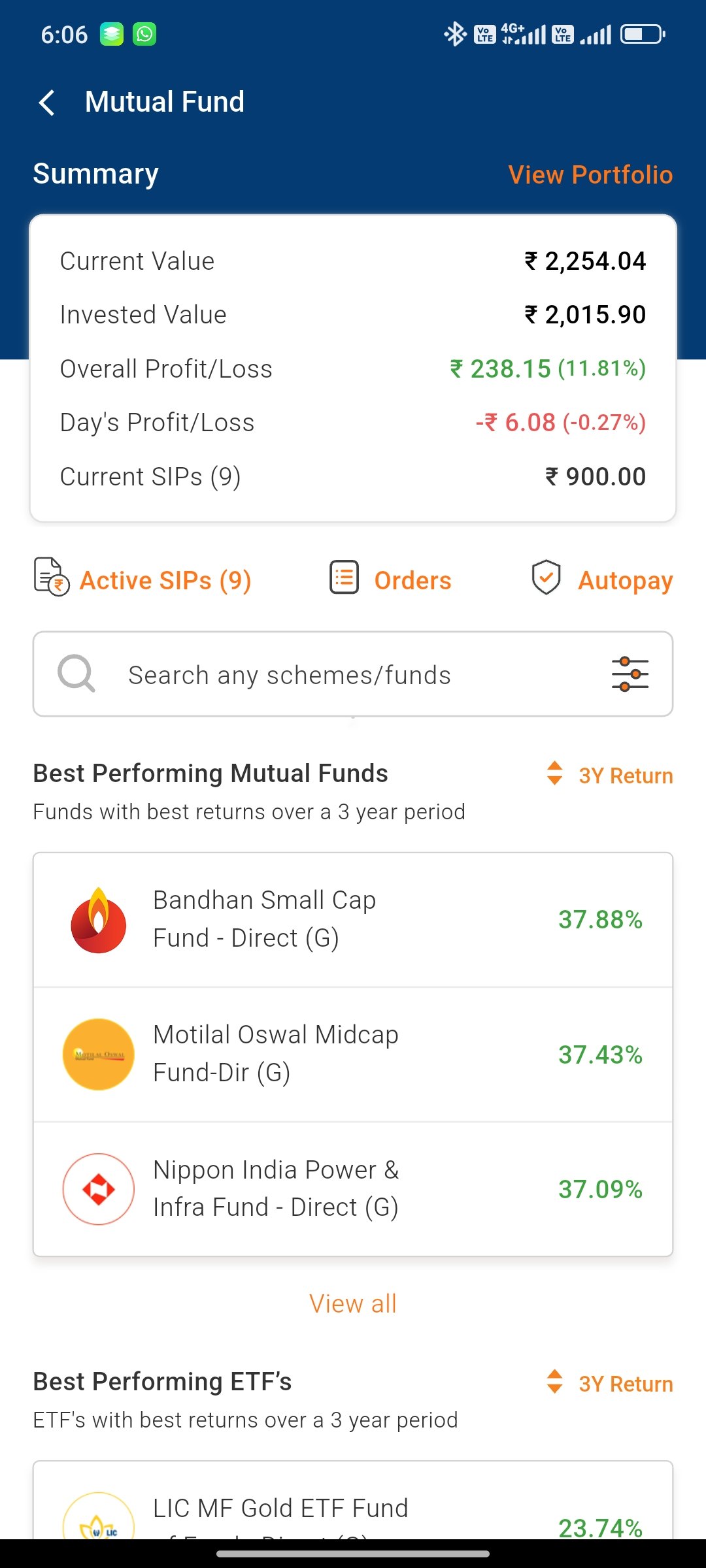Tap the Nippon India fund logo
This screenshot has width=706, height=1568.
99,1189
